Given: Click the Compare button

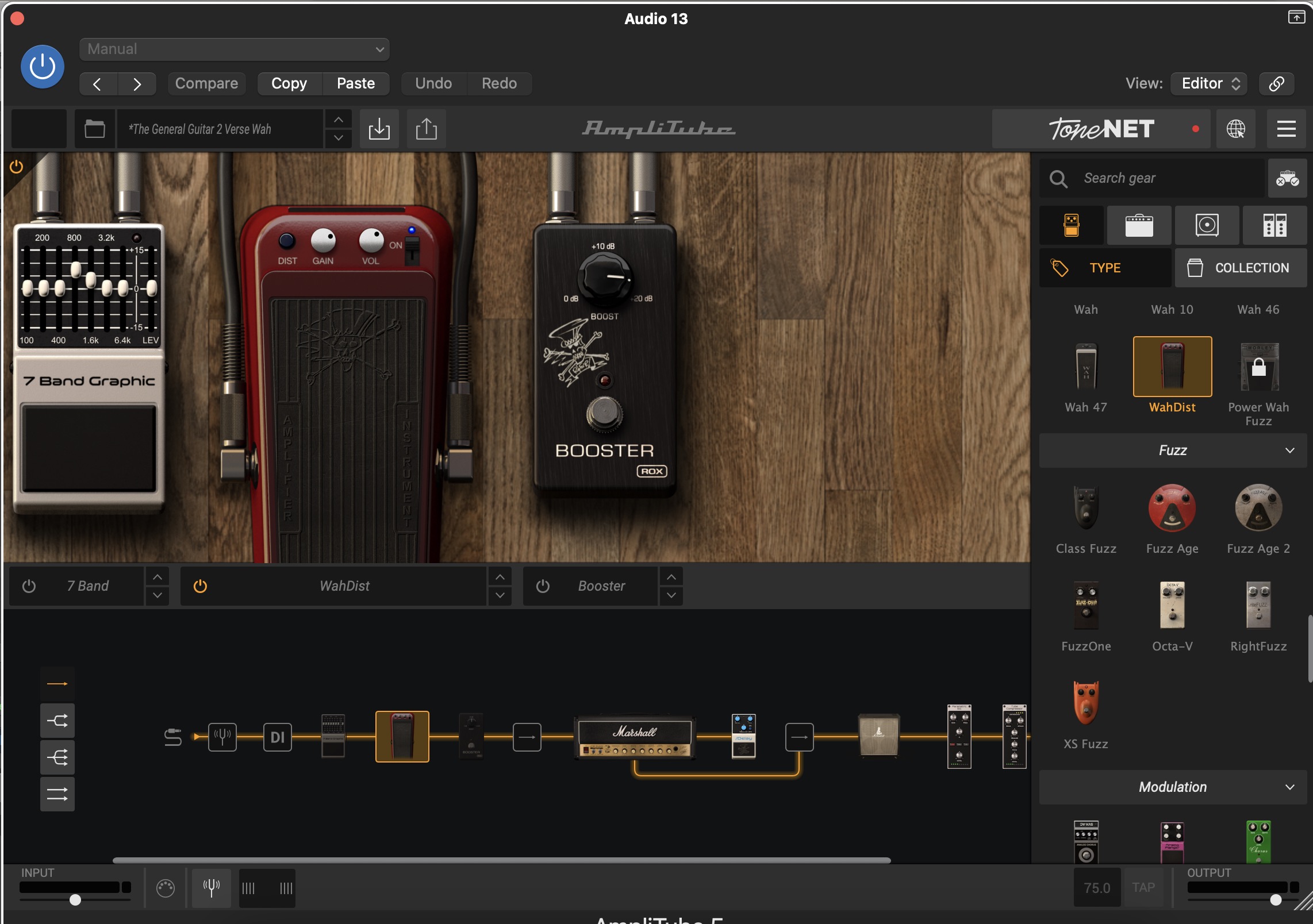Looking at the screenshot, I should 206,84.
